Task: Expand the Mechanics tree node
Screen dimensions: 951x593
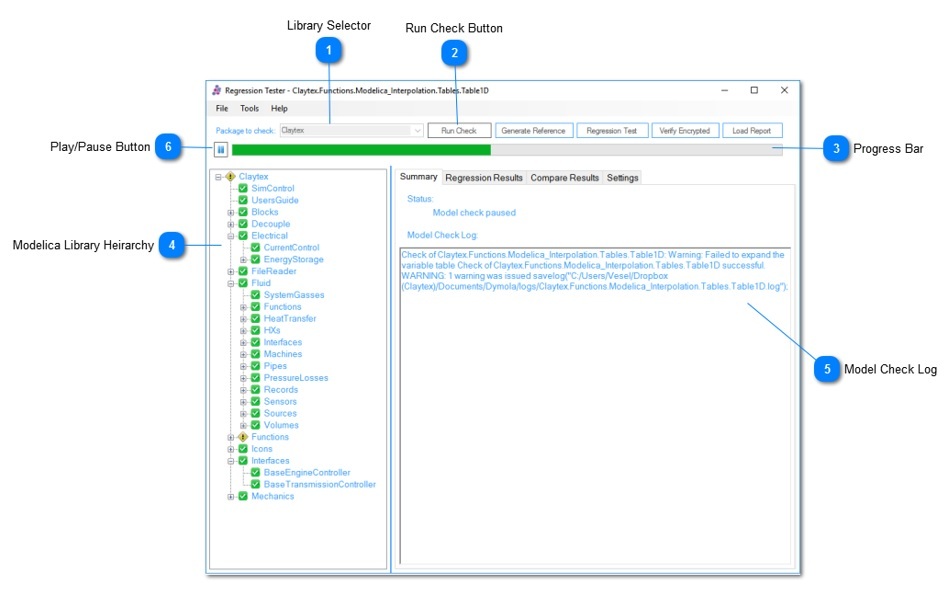Action: tap(230, 497)
